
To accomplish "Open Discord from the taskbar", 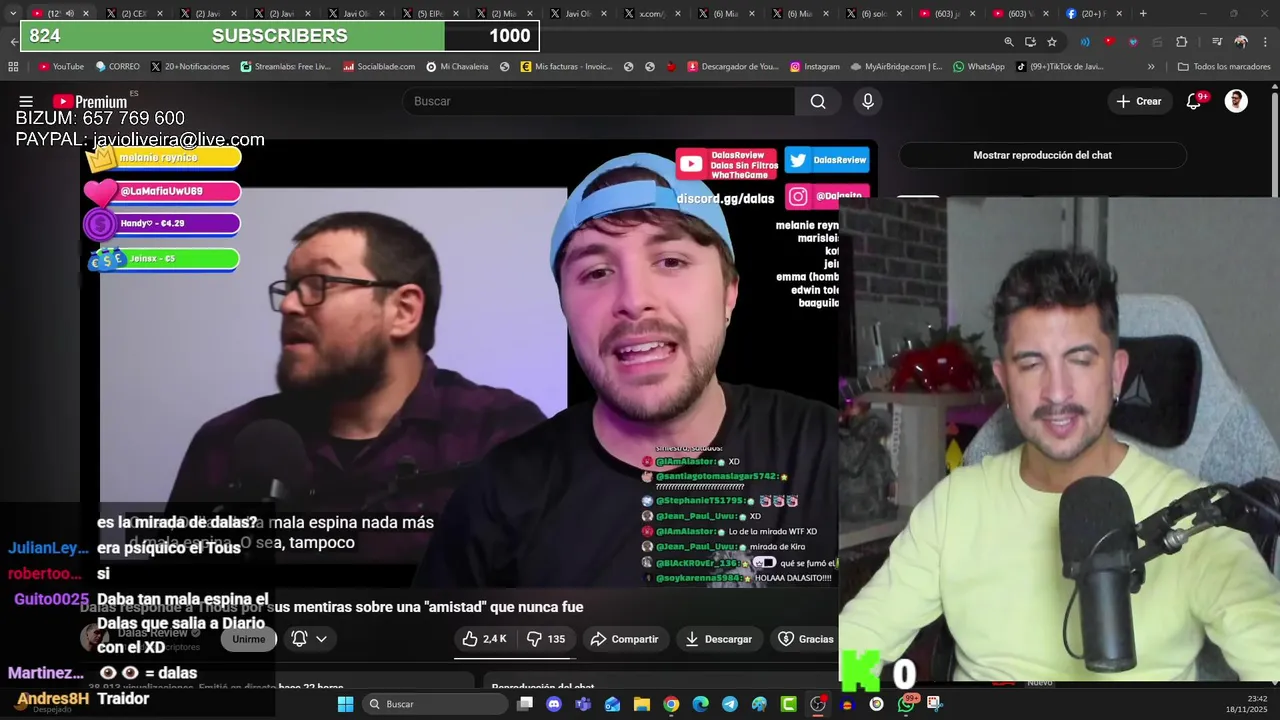I will [x=554, y=704].
